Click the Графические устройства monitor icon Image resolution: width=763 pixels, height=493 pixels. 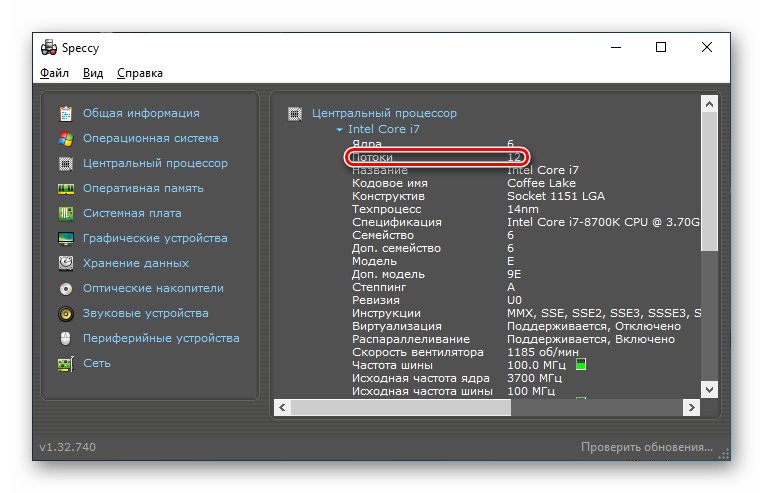66,238
